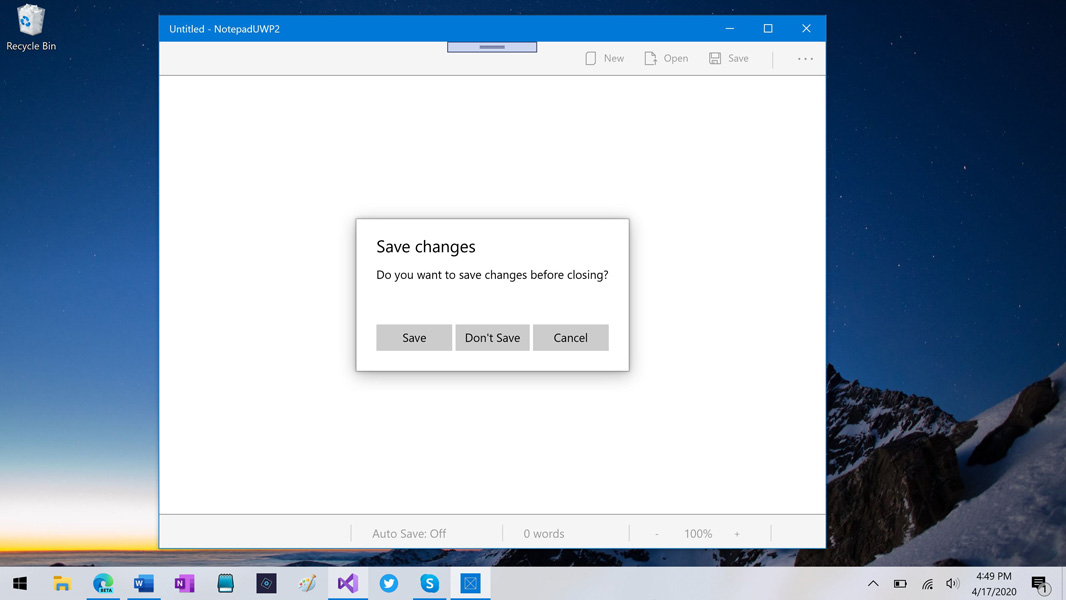This screenshot has height=600, width=1066.
Task: Click the 0 words counter in status bar
Action: click(544, 534)
